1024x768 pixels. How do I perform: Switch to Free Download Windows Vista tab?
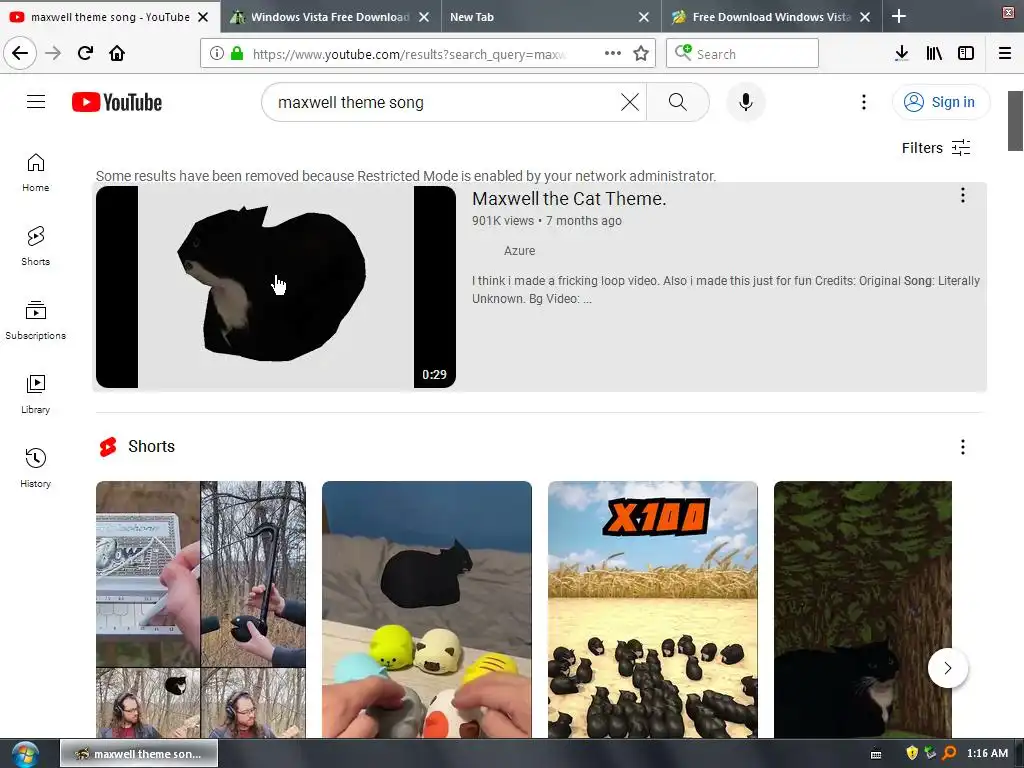771,17
